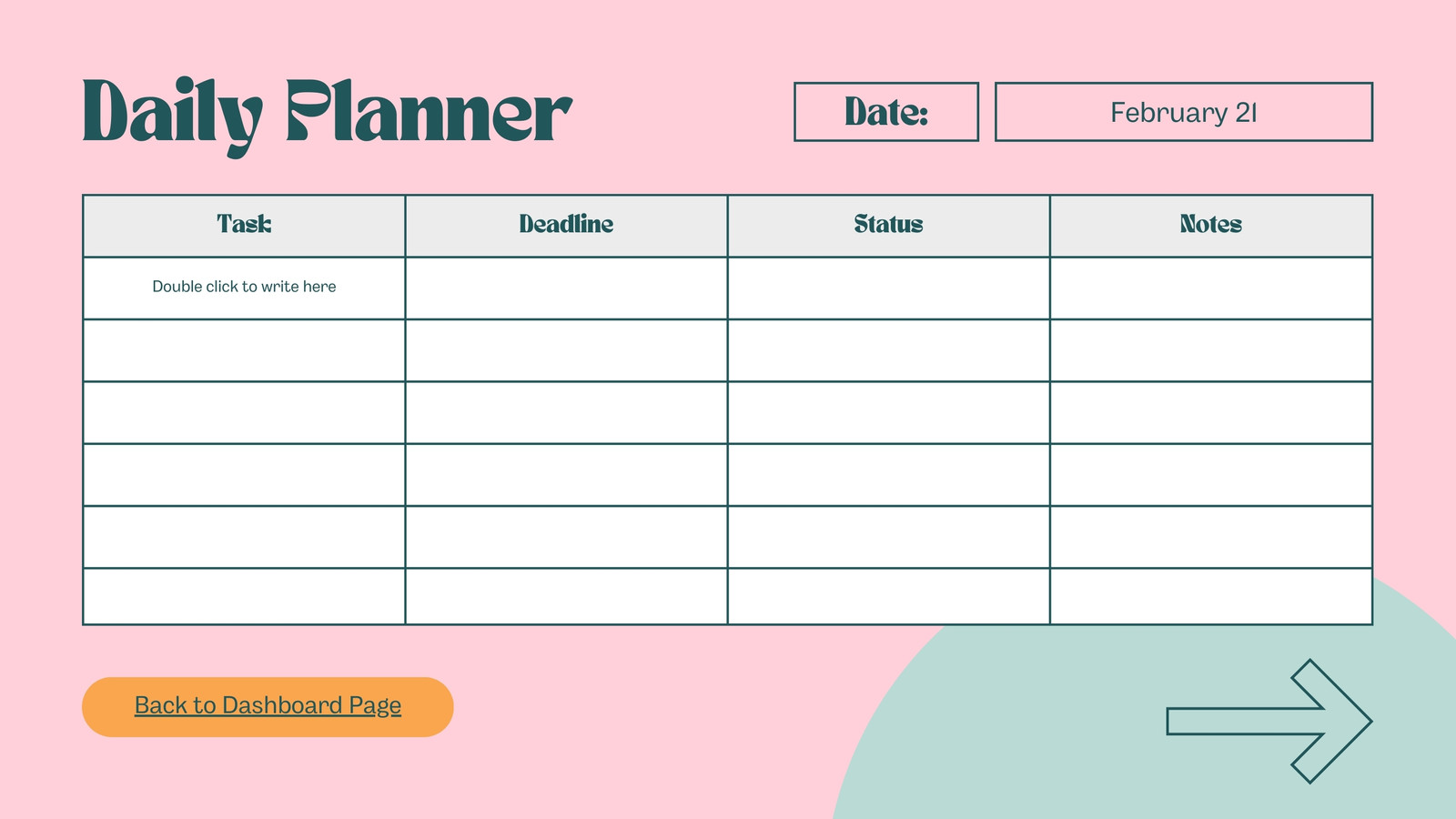Select the Daily Planner title

coord(327,116)
